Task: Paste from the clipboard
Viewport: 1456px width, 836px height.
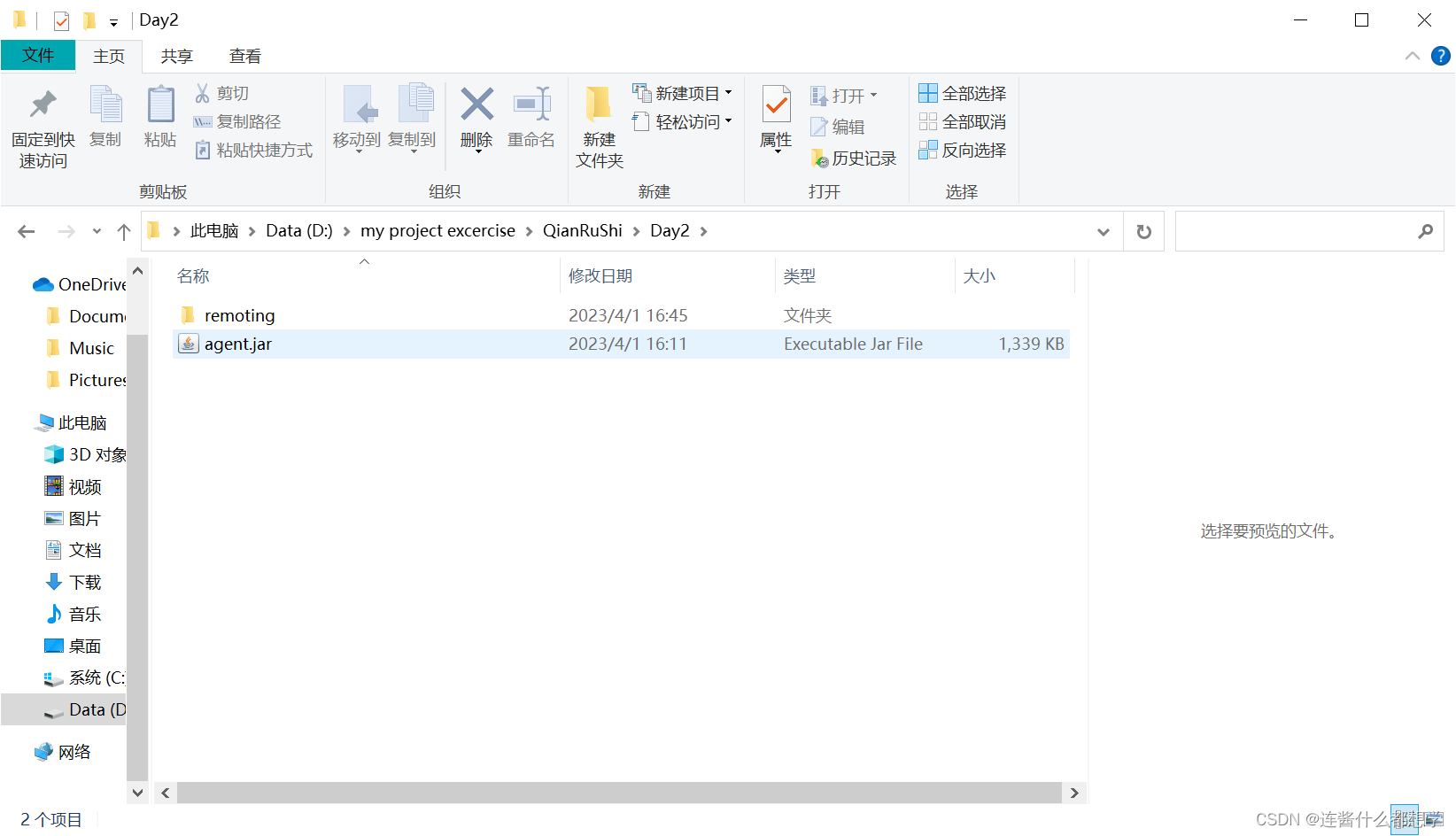Action: (159, 120)
